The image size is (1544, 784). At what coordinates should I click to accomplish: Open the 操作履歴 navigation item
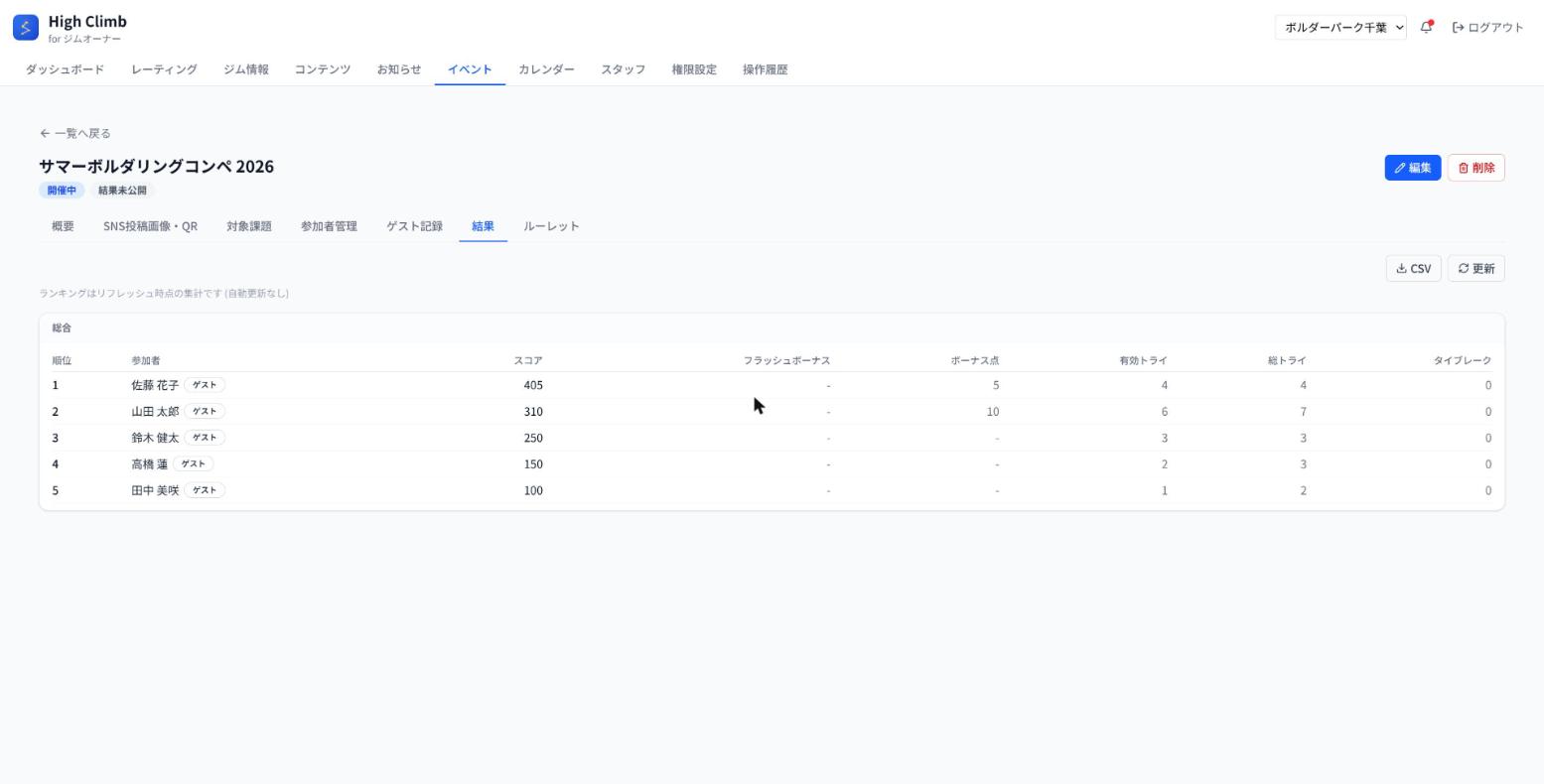point(765,69)
